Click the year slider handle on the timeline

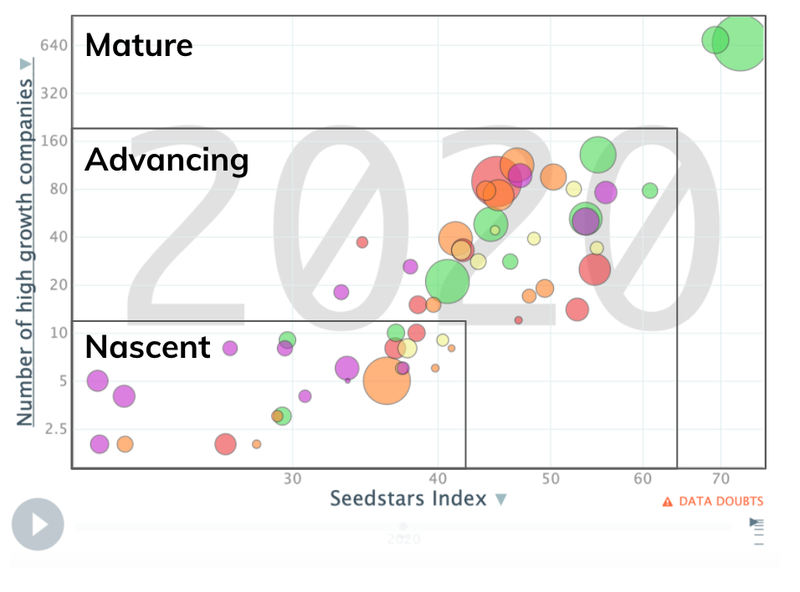[403, 526]
